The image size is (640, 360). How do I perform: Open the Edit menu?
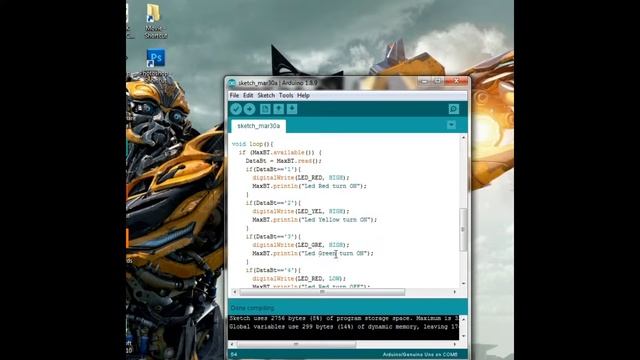pos(248,96)
